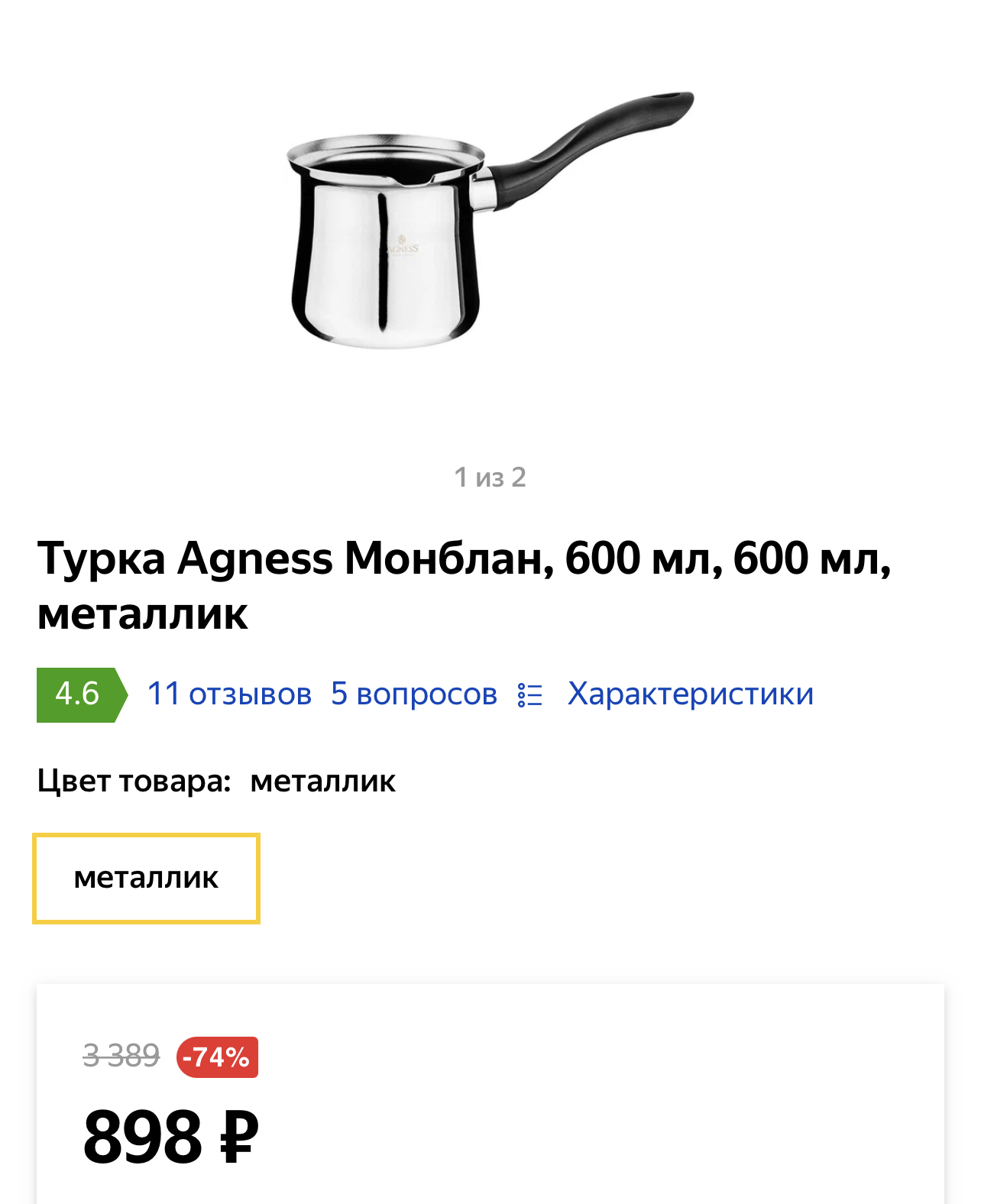Click the металлик value beside Цвет товара
The image size is (981, 1204).
pos(322,782)
